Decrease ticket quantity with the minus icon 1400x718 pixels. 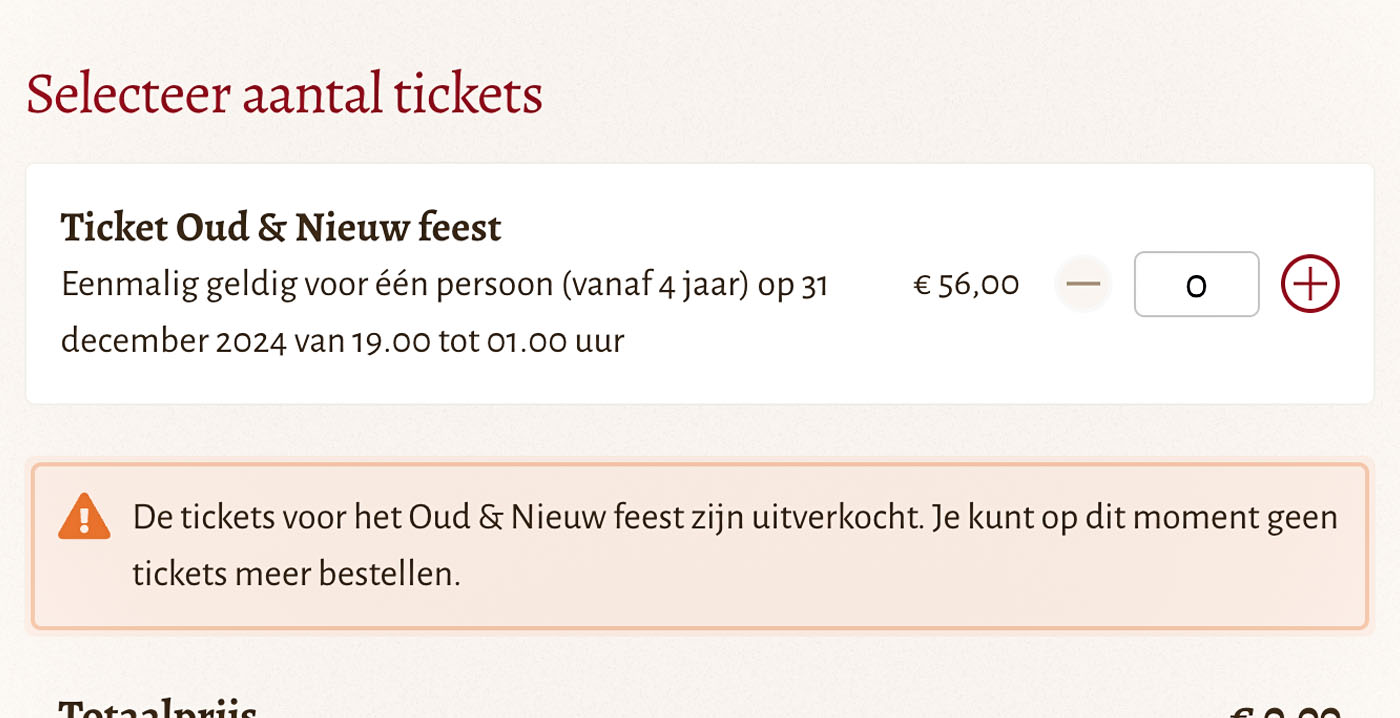(x=1083, y=284)
